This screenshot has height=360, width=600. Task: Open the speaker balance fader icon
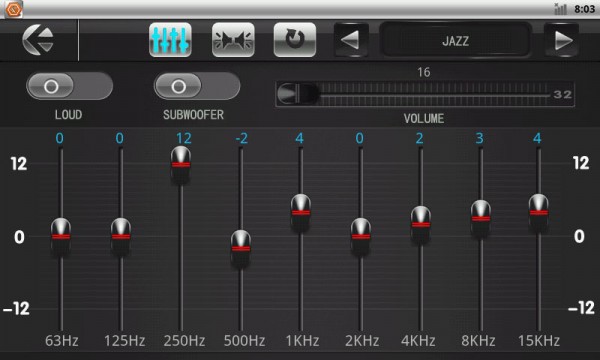233,40
